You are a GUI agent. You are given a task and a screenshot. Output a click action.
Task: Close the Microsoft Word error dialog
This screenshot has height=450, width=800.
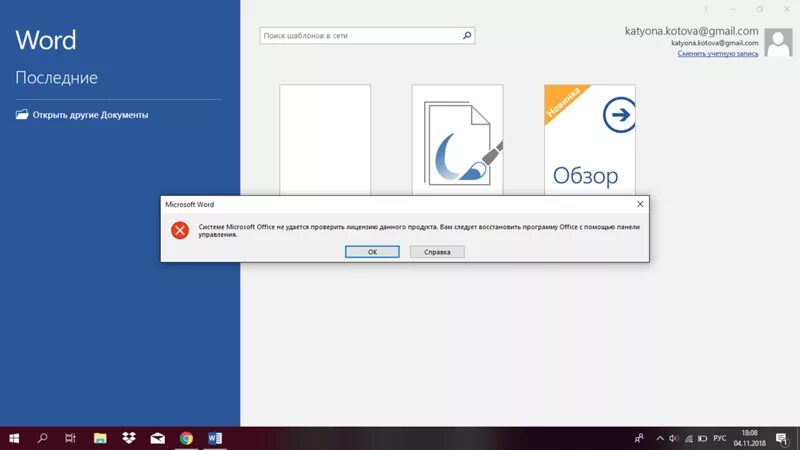coord(640,204)
